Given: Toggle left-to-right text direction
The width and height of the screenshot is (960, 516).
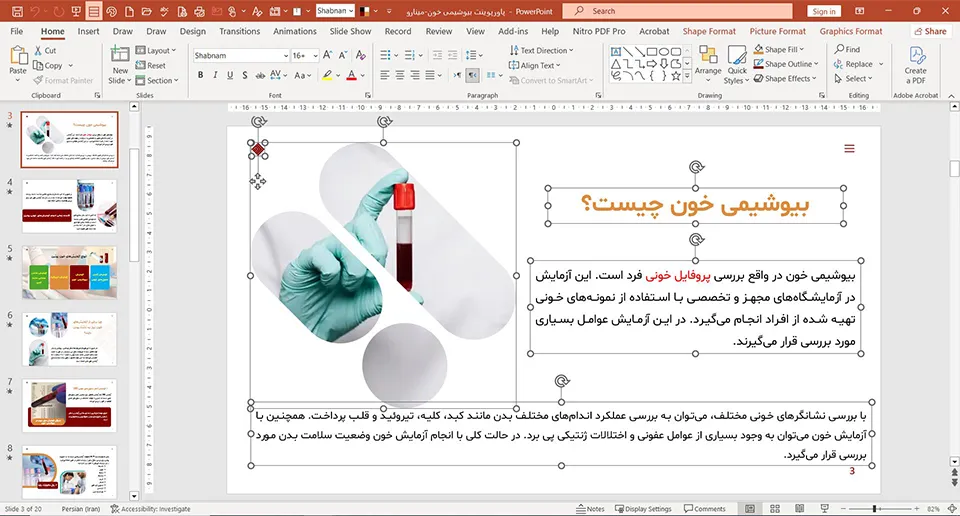Looking at the screenshot, I should pyautogui.click(x=457, y=75).
